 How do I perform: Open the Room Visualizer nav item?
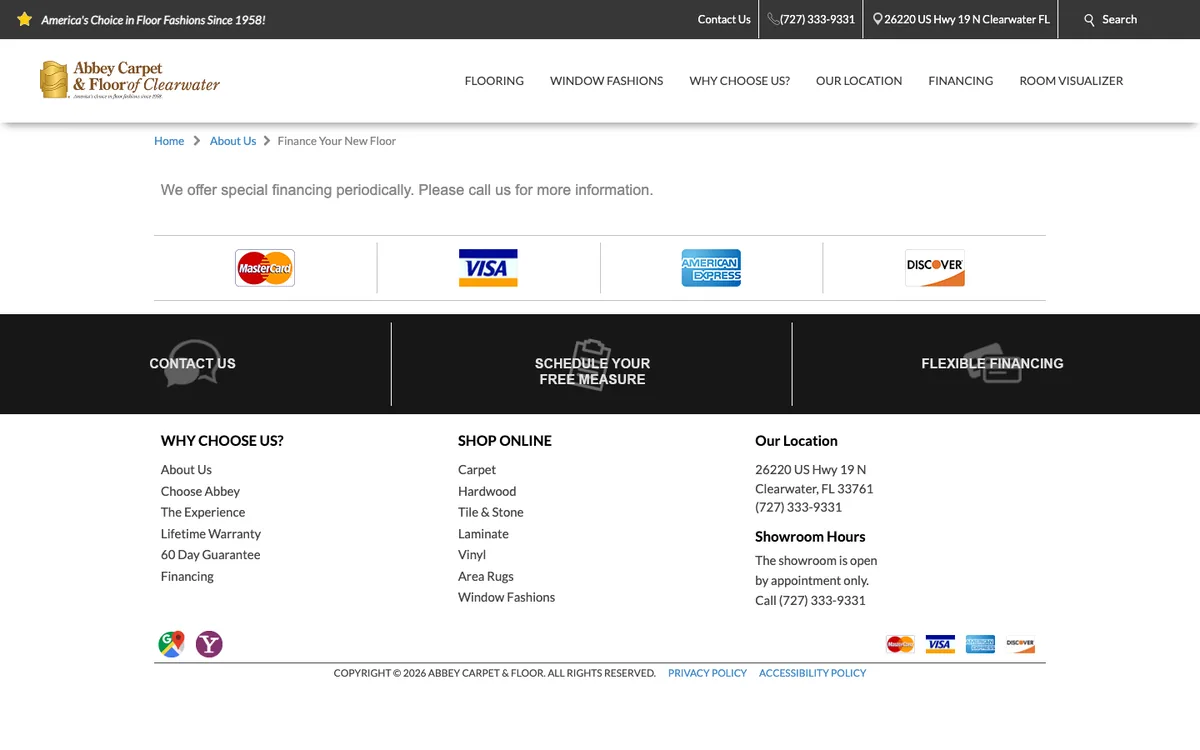click(x=1071, y=81)
